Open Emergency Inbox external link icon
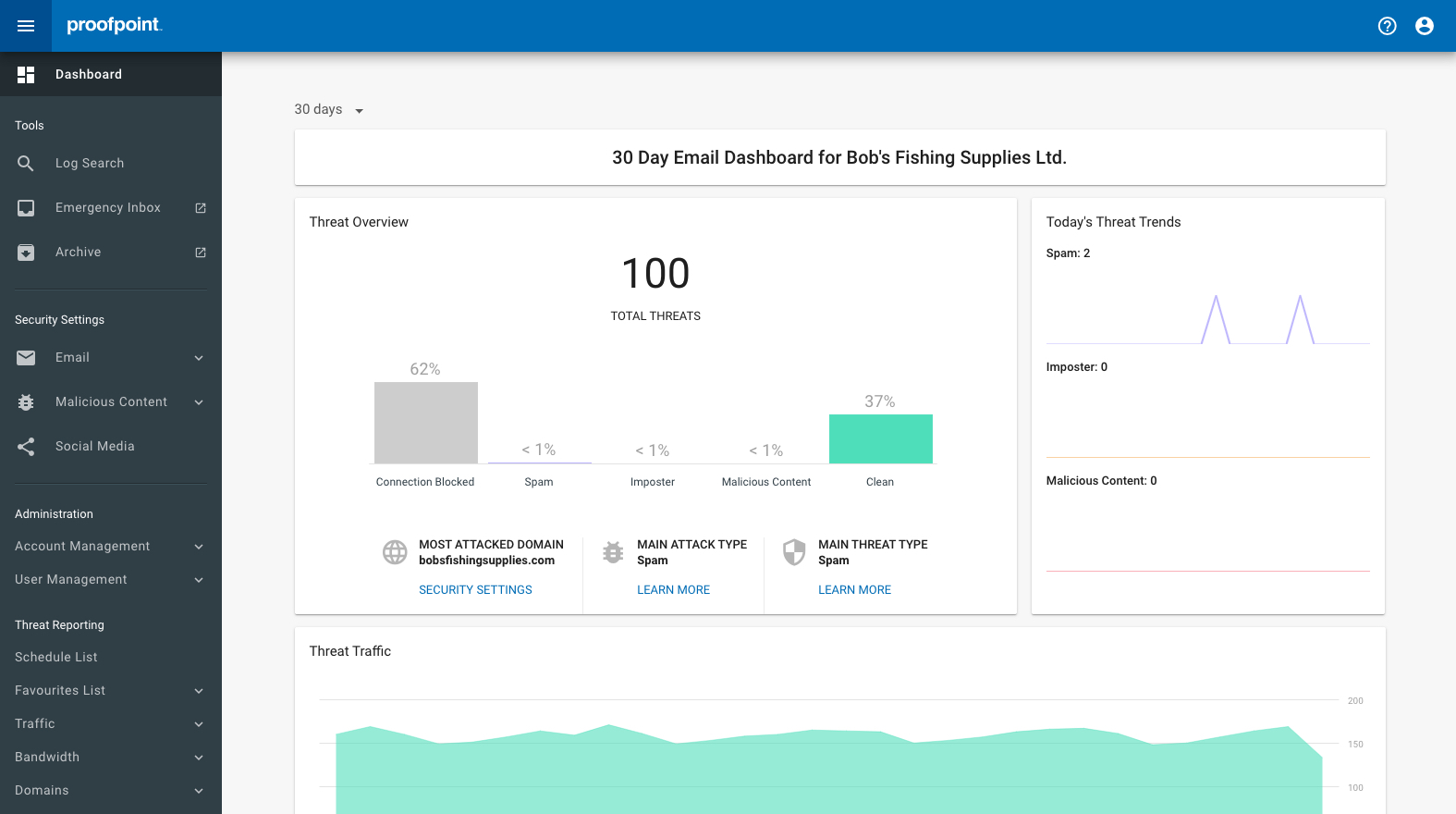The image size is (1456, 814). 201,208
